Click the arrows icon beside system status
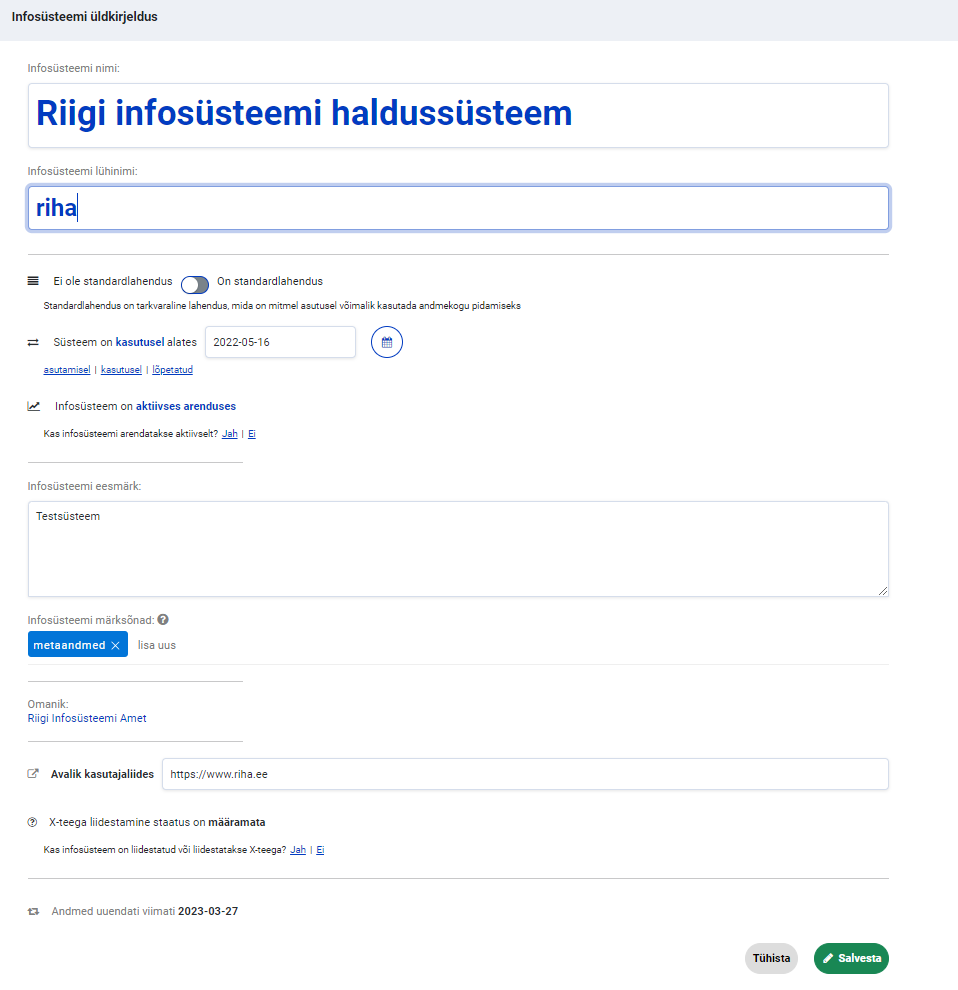 point(33,342)
